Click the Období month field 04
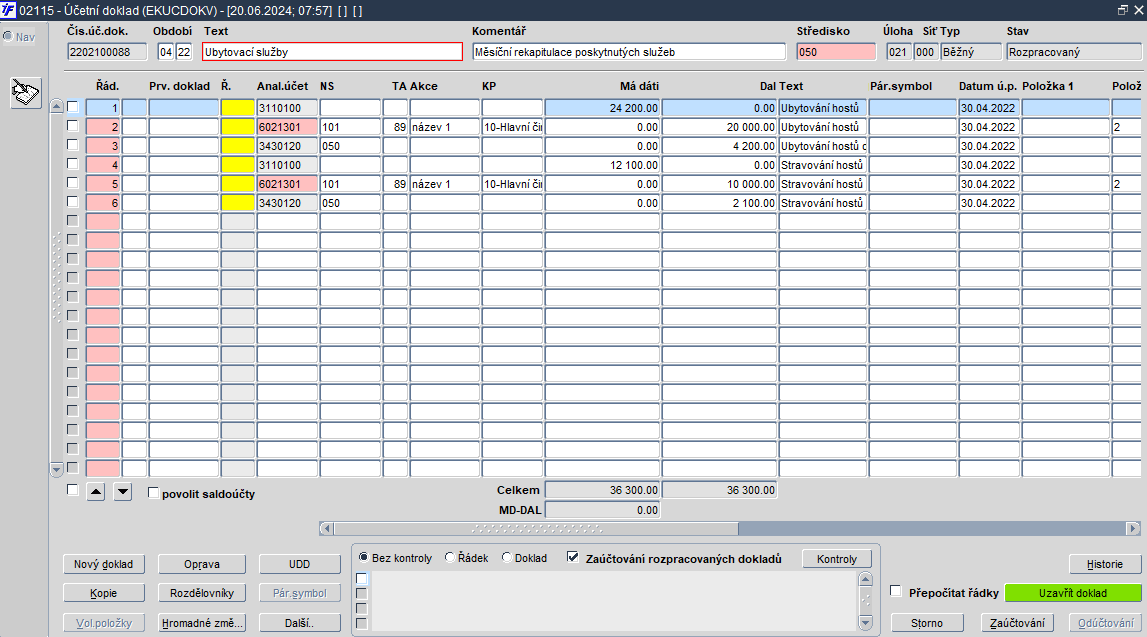Screen dimensions: 1147x637 tap(166, 52)
